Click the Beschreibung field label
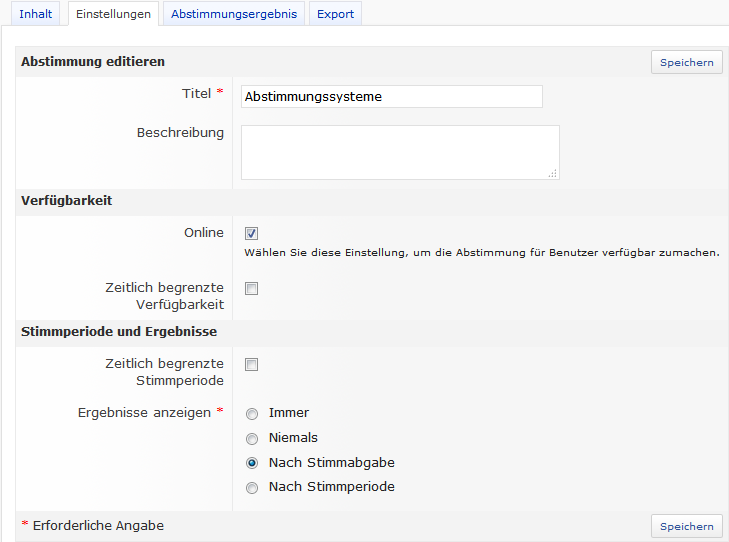Screen dimensions: 729x542 click(x=180, y=132)
